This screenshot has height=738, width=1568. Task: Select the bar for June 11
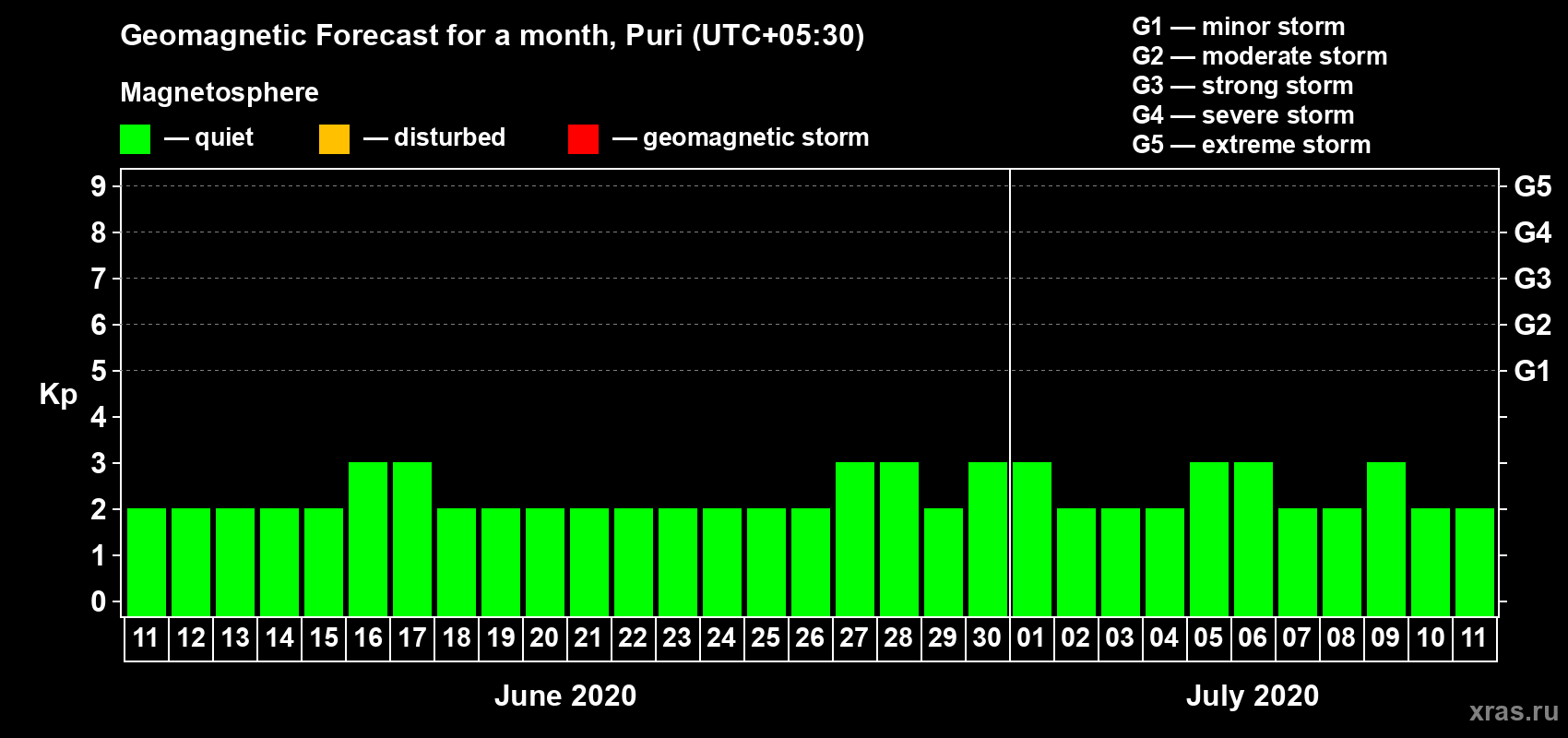tap(147, 562)
